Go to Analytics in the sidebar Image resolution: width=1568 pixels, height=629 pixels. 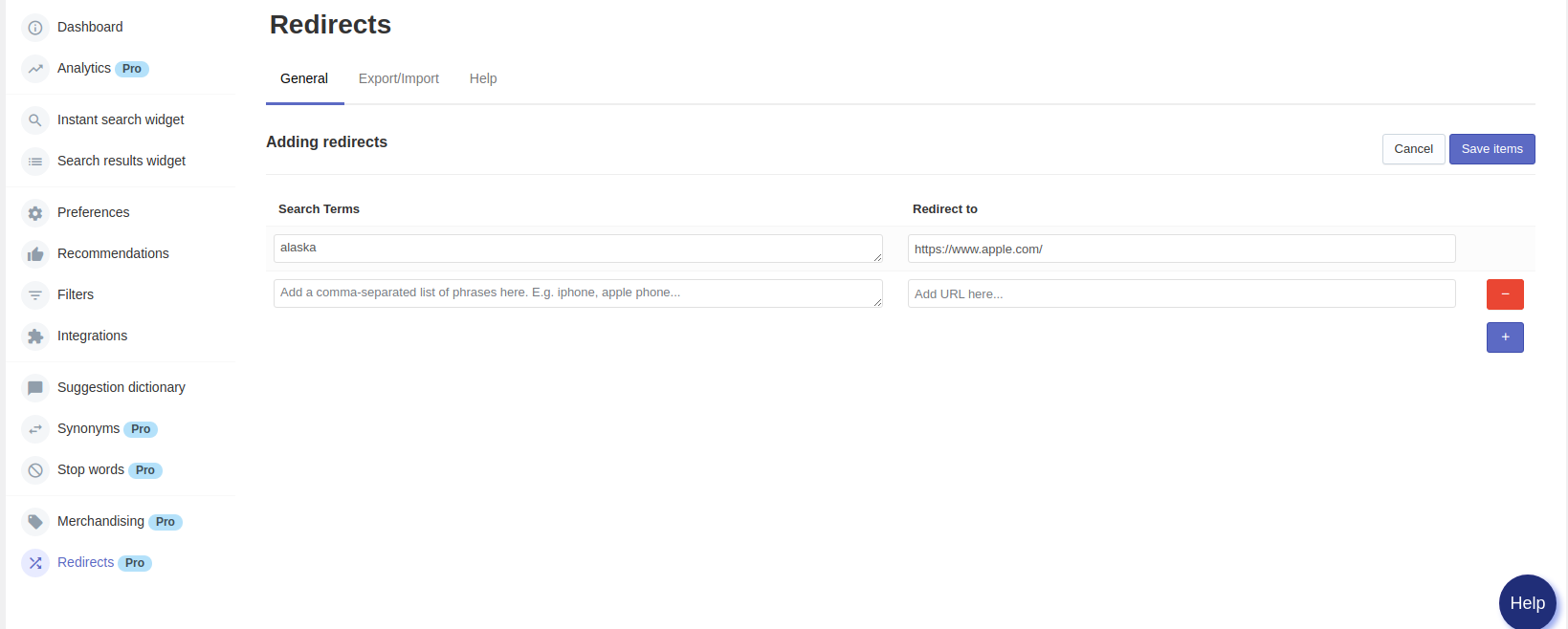click(84, 68)
